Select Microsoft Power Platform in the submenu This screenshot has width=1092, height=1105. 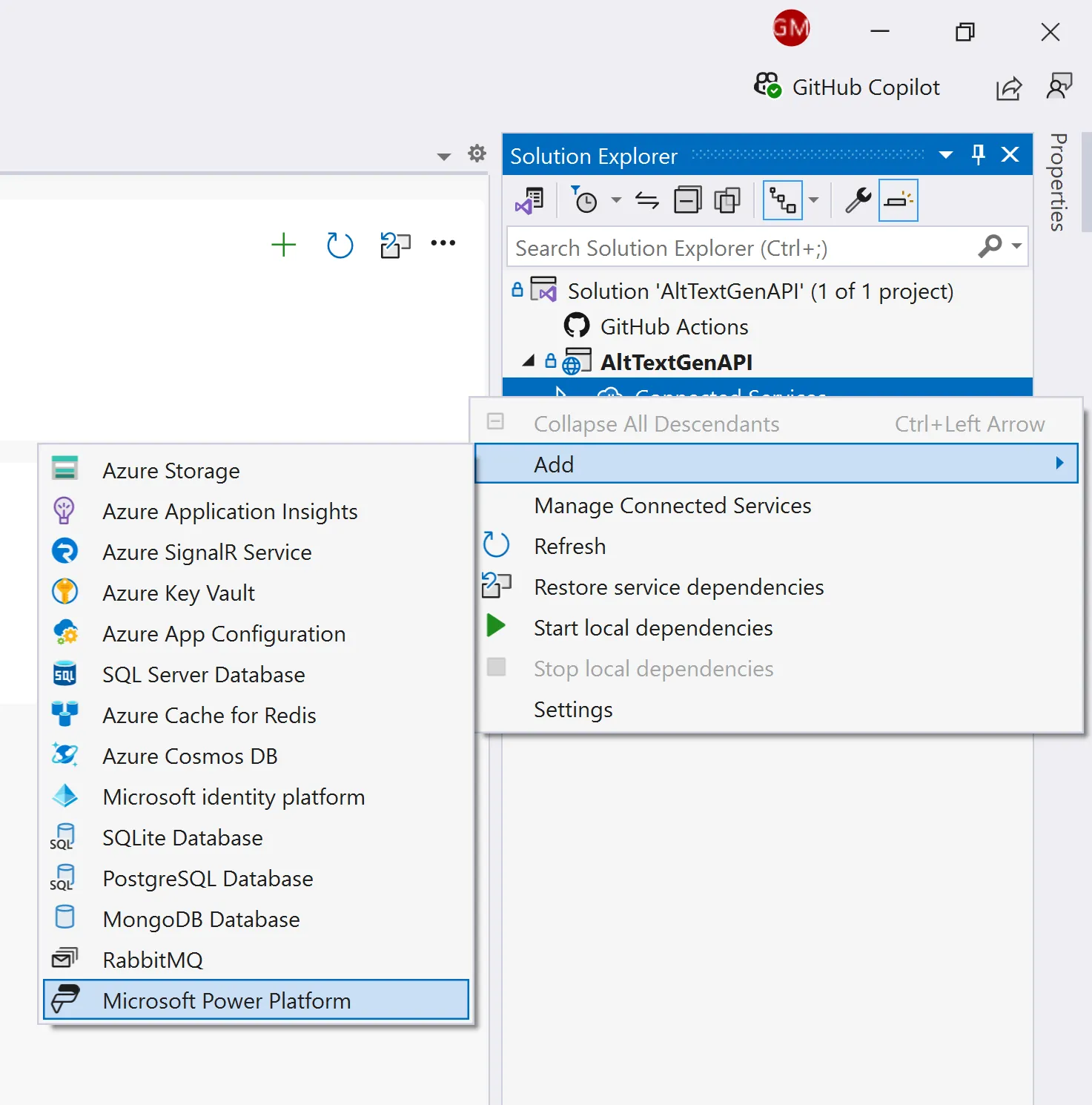256,1000
